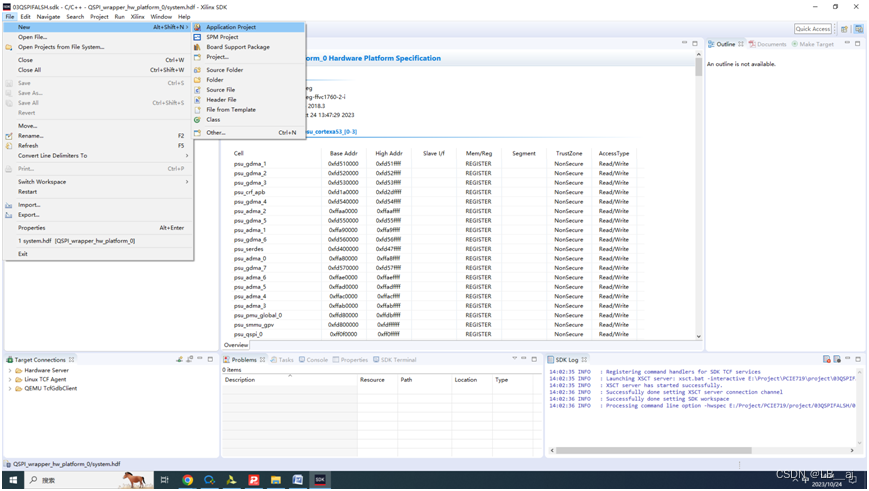869x491 pixels.
Task: Expand QEMU TcfGdbClient node
Action: point(10,388)
